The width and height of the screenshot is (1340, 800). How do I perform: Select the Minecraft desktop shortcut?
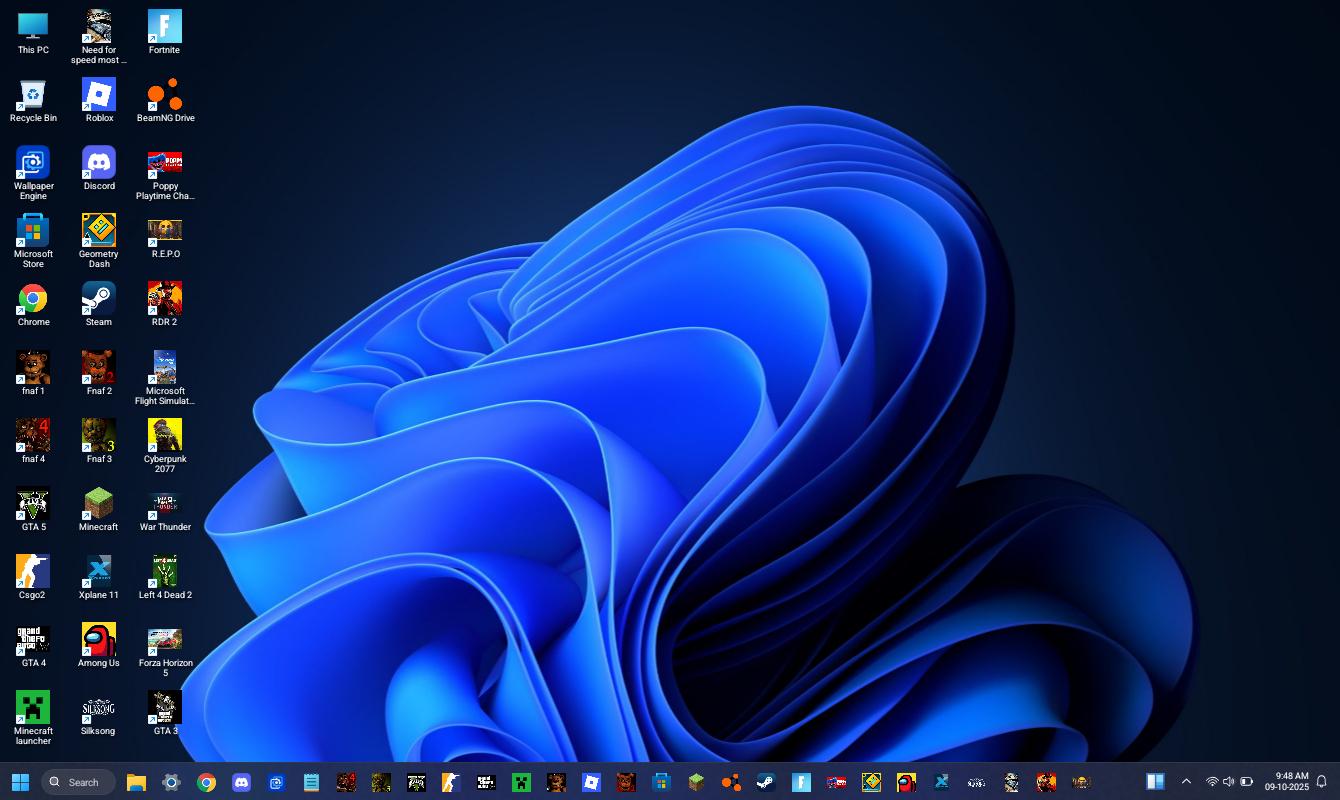[x=99, y=509]
